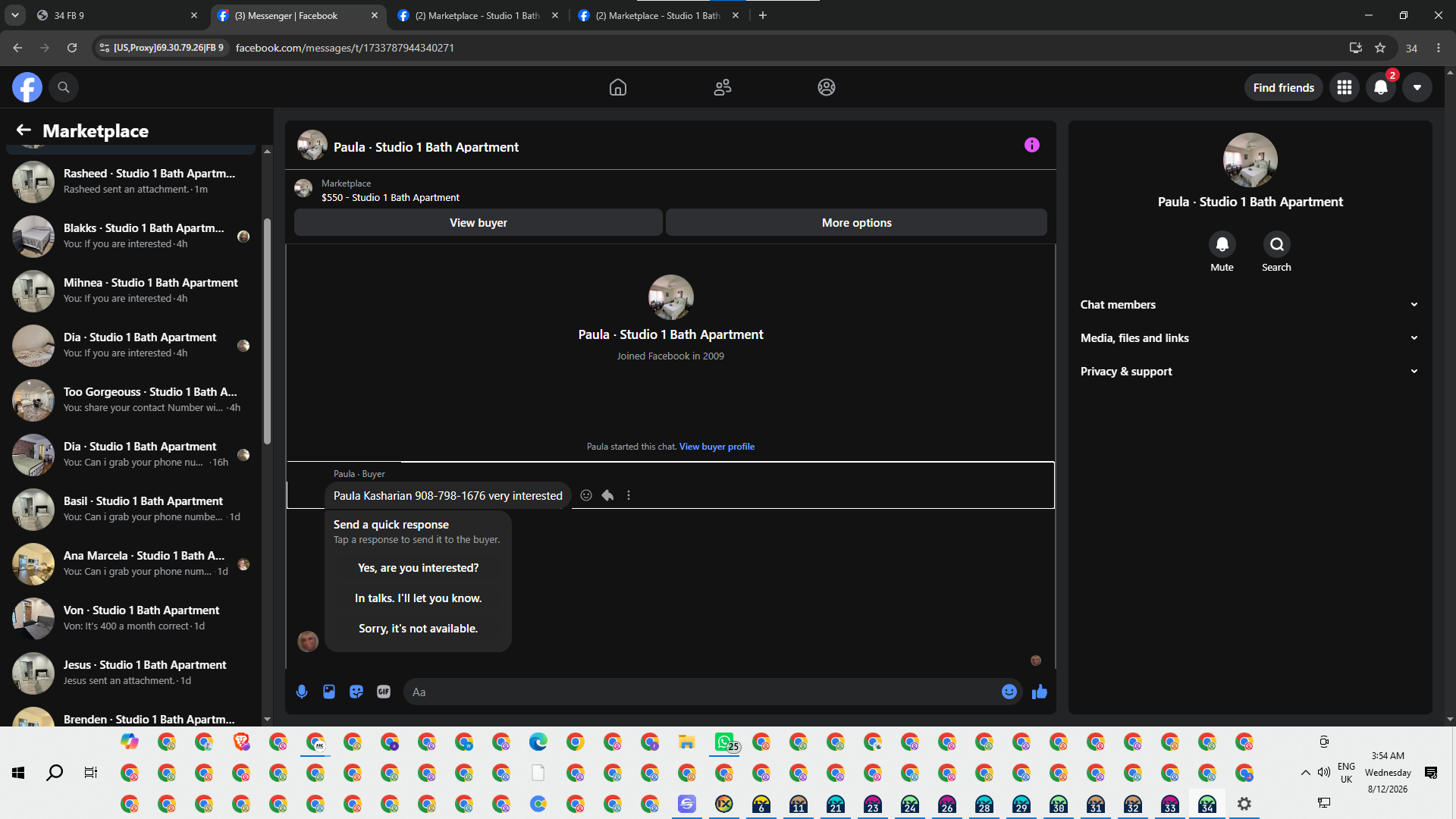Open the Friends icon in top navigation
The image size is (1456, 819).
point(723,87)
